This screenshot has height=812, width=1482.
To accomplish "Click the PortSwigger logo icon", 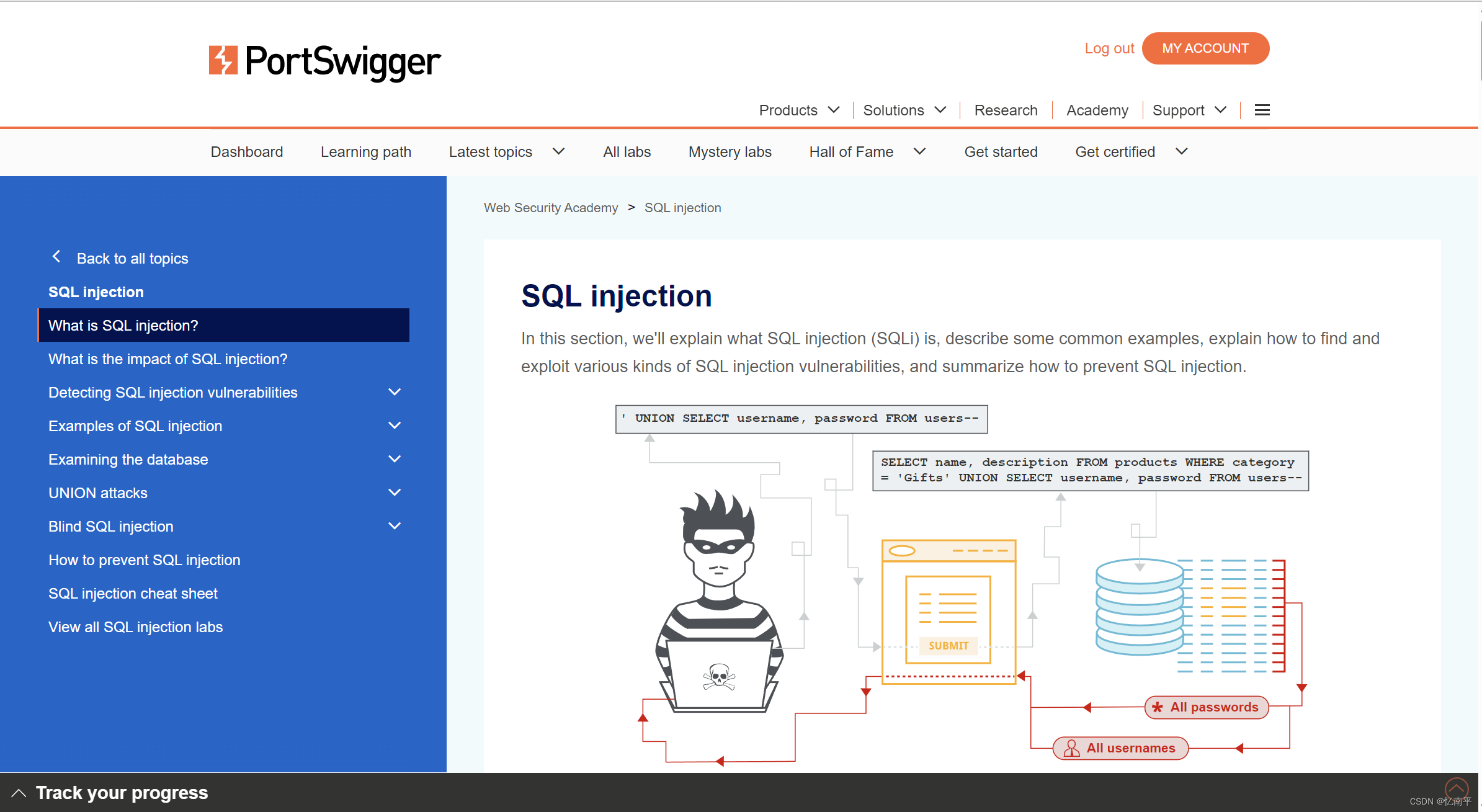I will pyautogui.click(x=223, y=60).
